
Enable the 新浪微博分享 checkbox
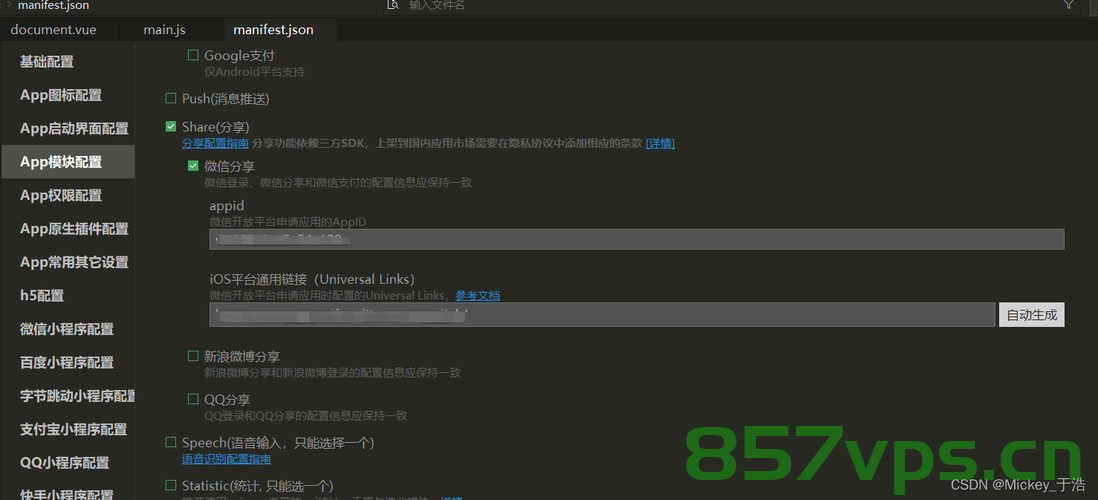tap(193, 356)
